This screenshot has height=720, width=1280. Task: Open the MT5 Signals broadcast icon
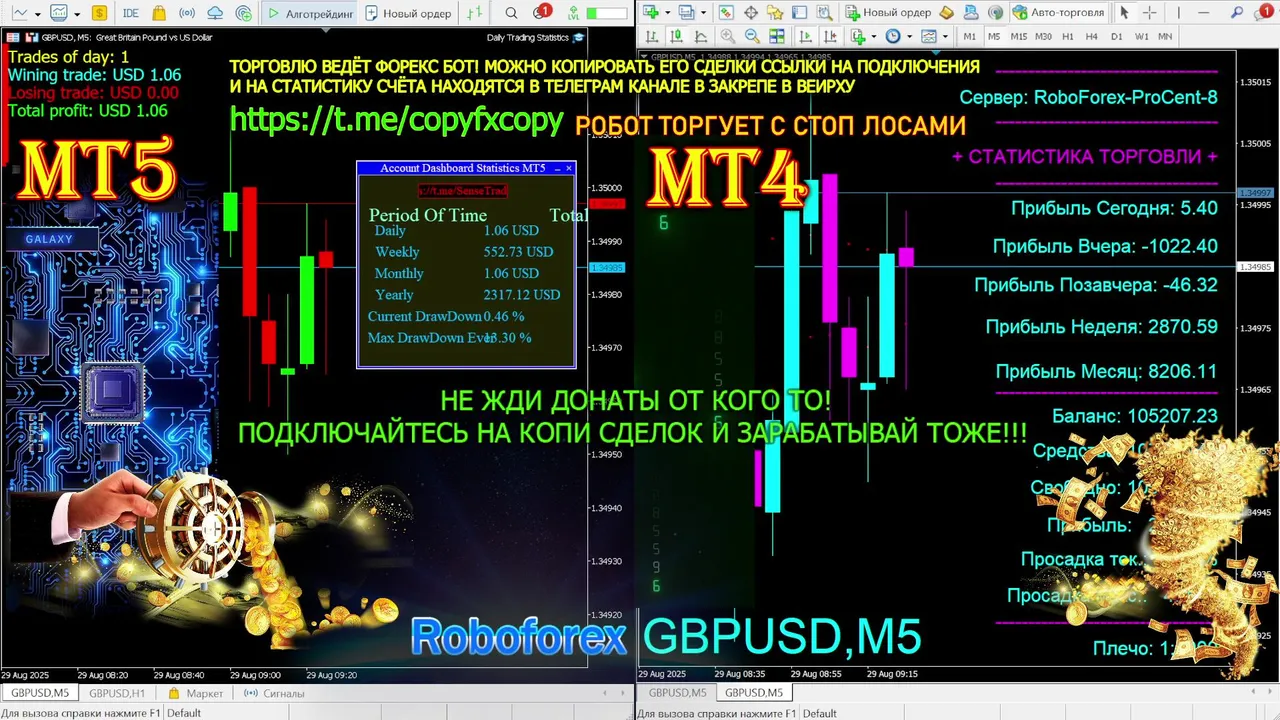(x=187, y=13)
